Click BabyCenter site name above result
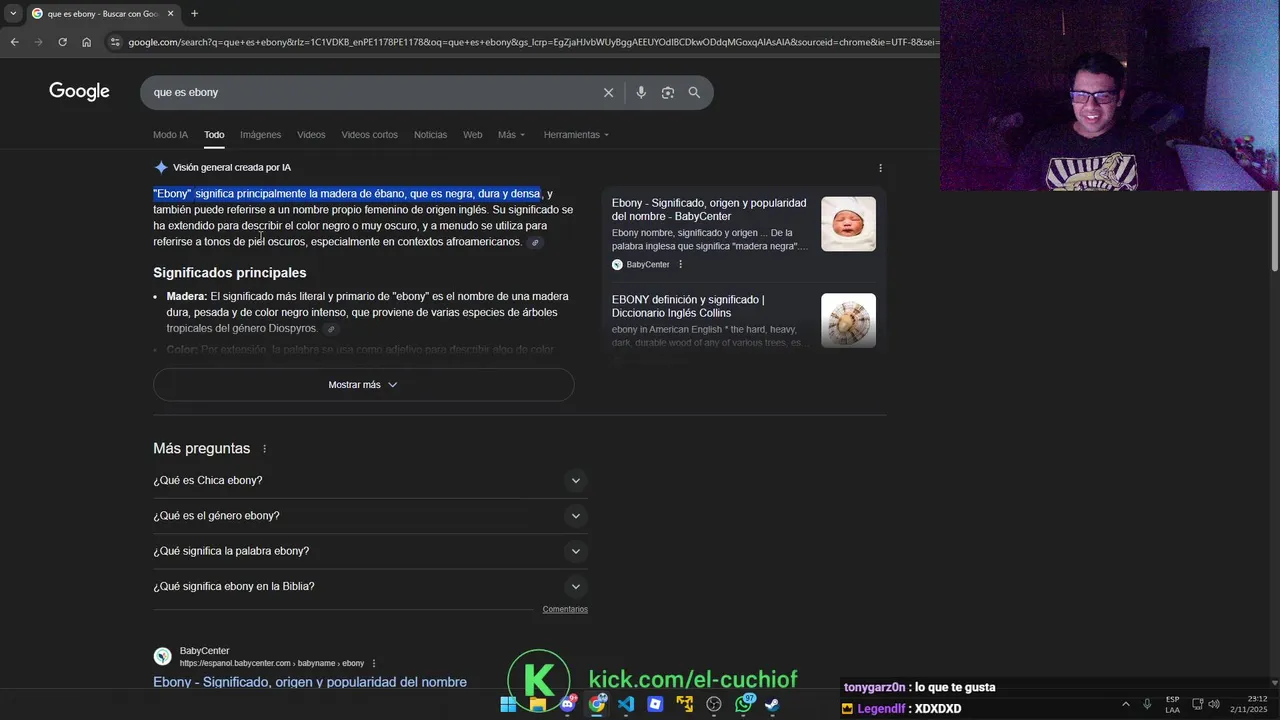1280x720 pixels. (204, 651)
